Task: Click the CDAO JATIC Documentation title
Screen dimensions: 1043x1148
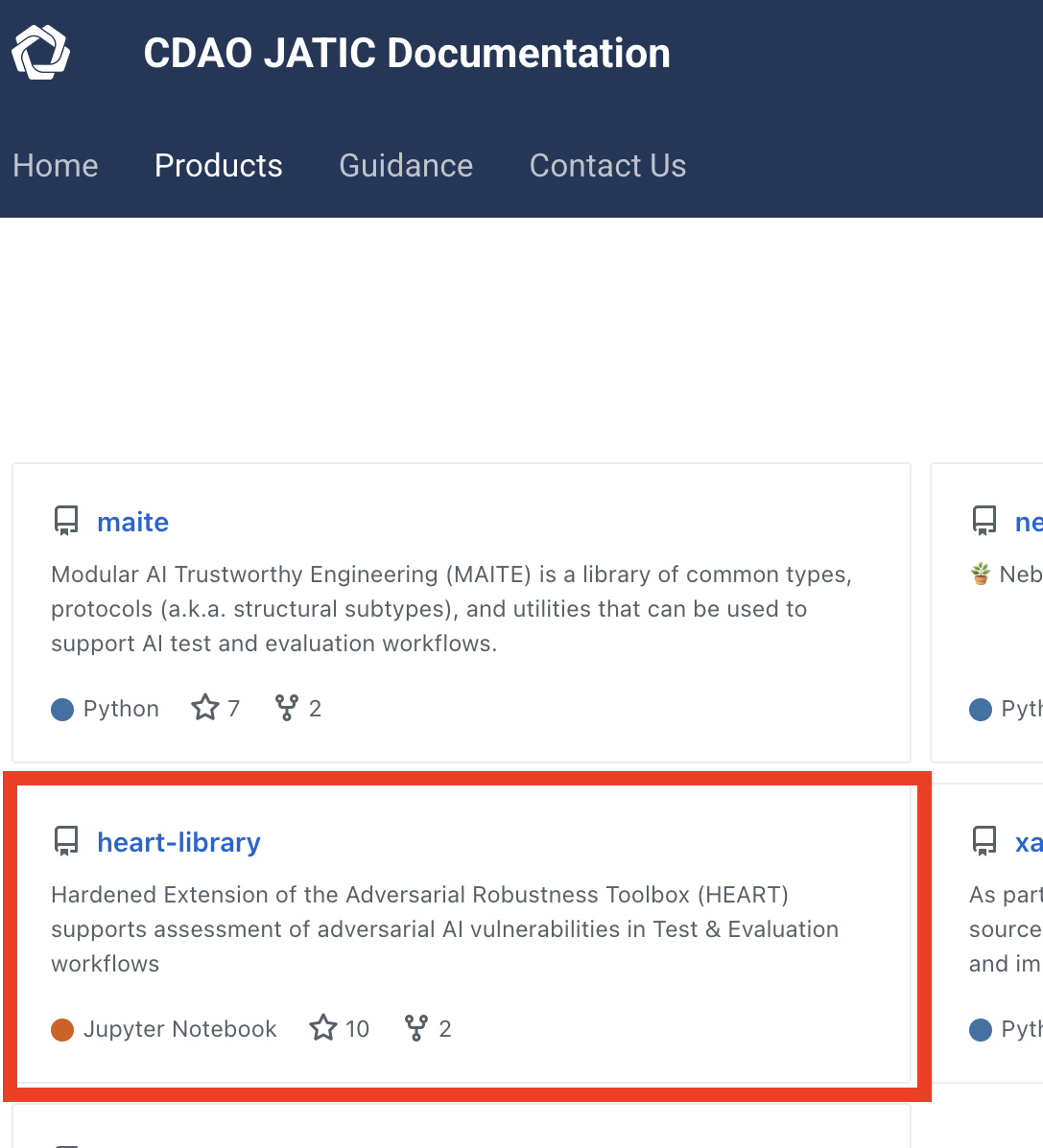Action: point(407,53)
